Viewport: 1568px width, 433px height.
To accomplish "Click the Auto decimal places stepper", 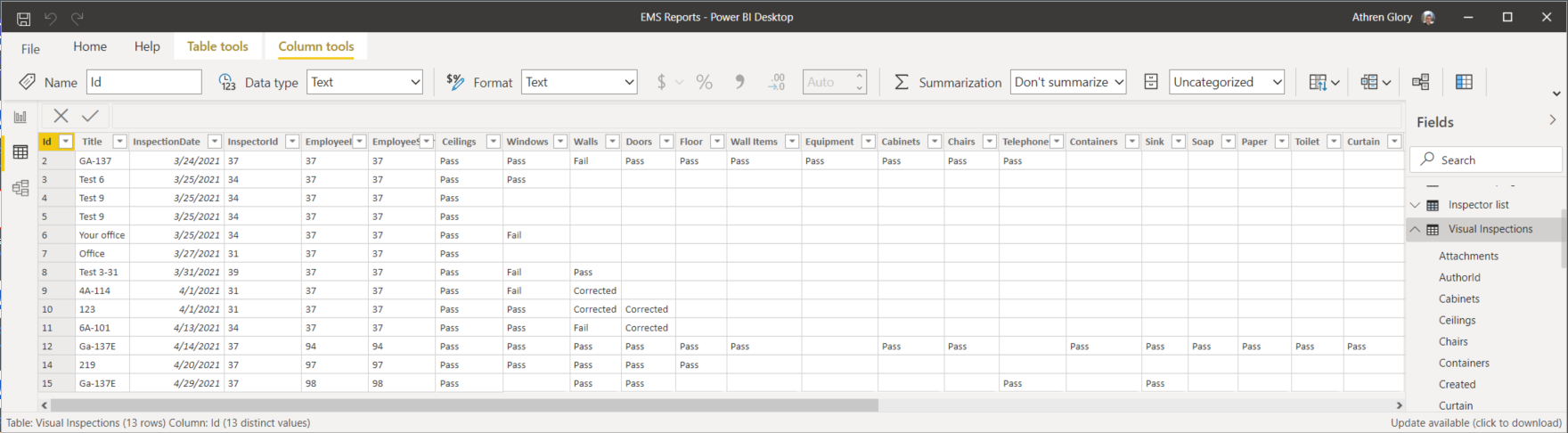I will [x=859, y=82].
